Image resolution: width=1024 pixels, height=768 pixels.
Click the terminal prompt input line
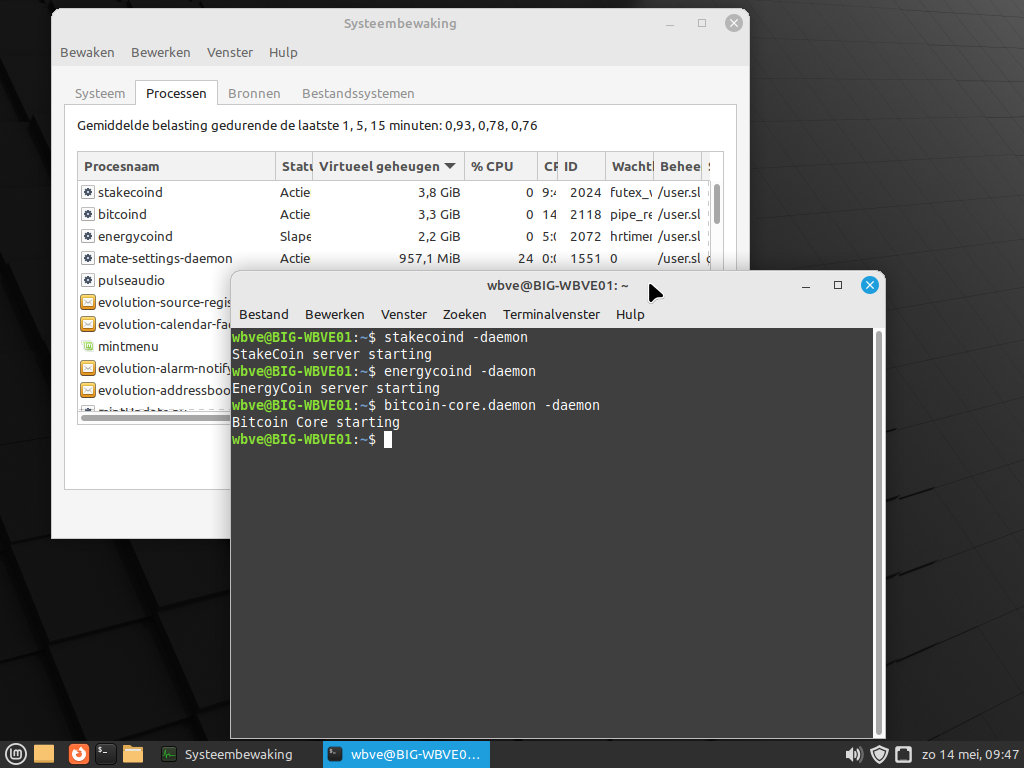[x=552, y=440]
